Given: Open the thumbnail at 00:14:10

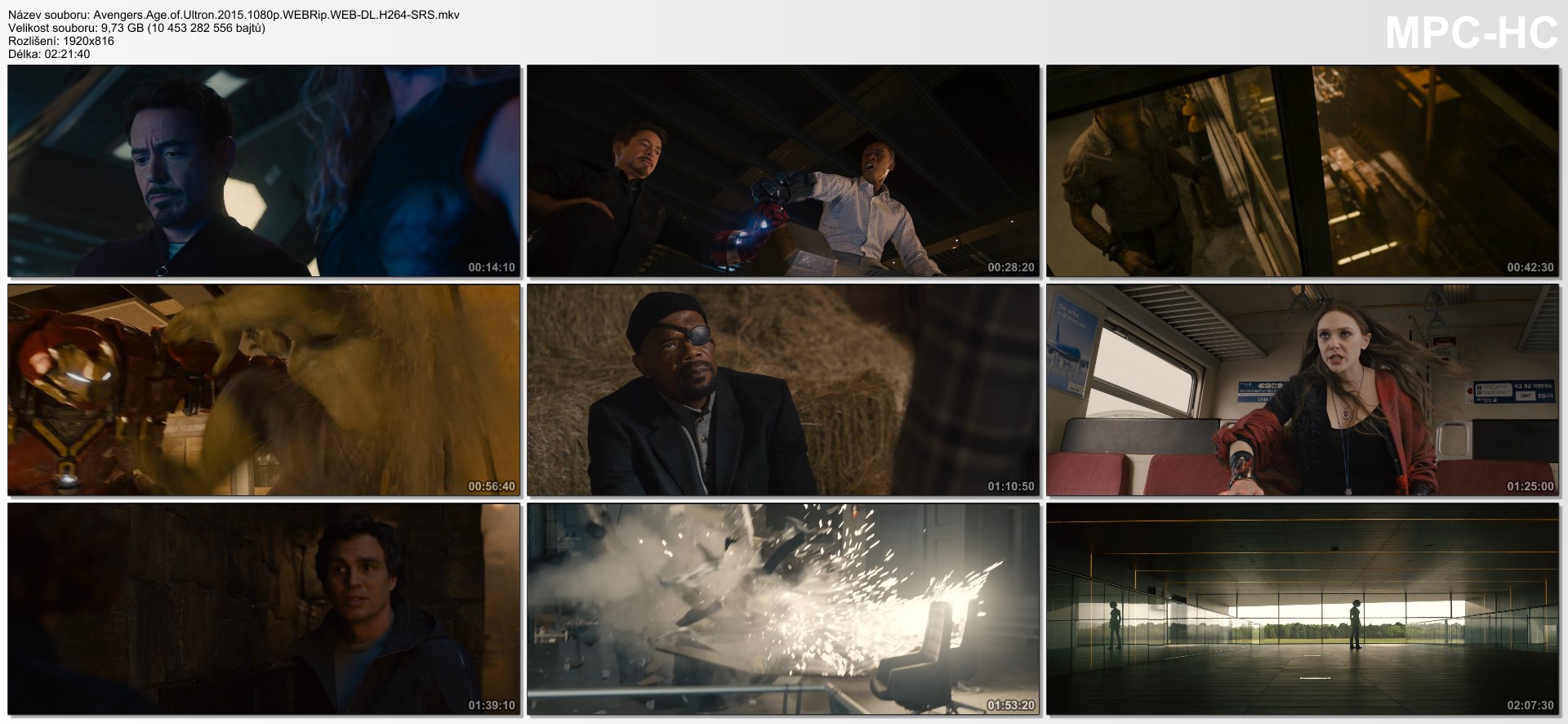Looking at the screenshot, I should coord(264,171).
